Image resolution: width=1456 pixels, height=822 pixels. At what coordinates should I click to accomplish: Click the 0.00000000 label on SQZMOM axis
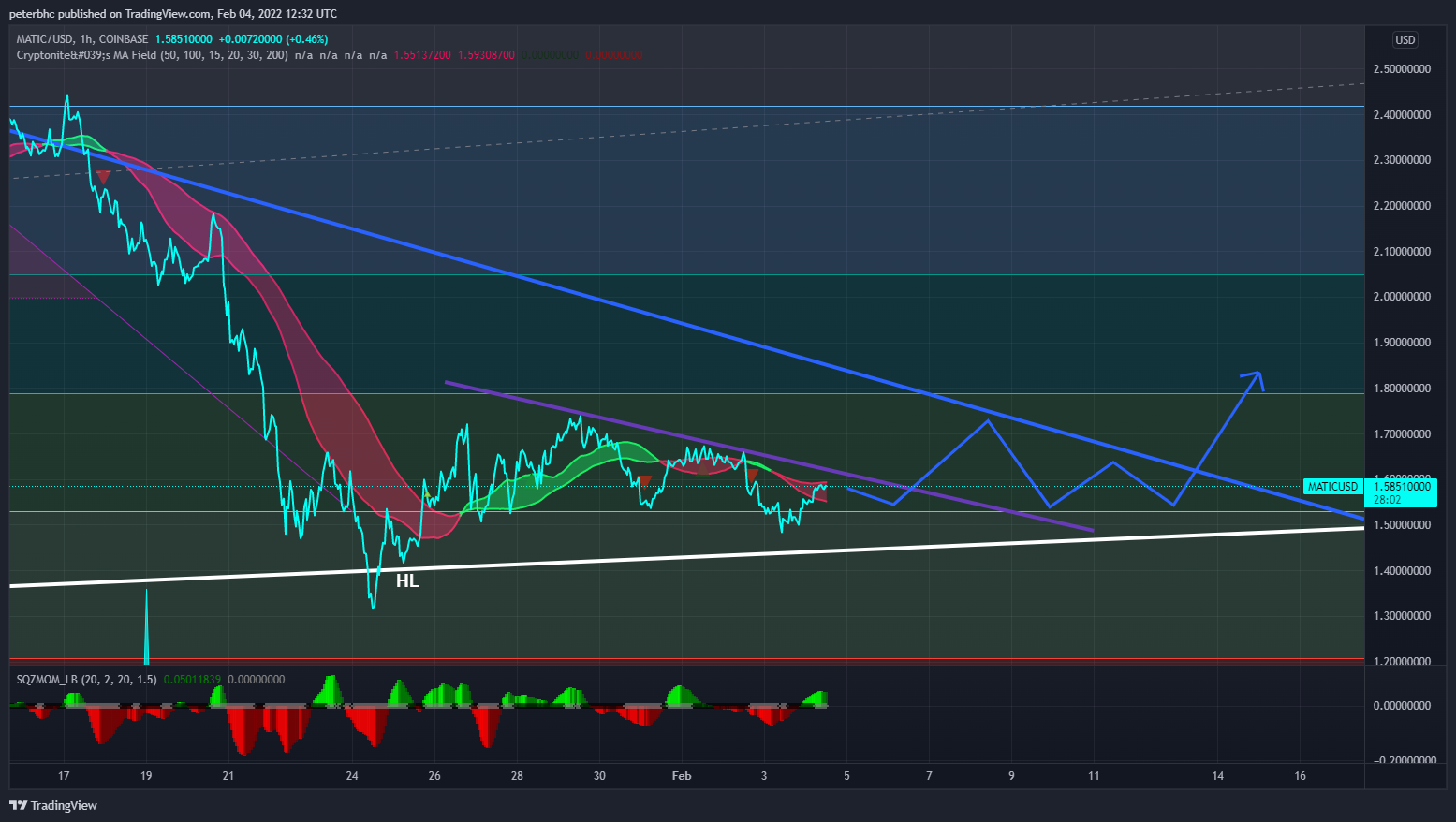pos(1402,706)
